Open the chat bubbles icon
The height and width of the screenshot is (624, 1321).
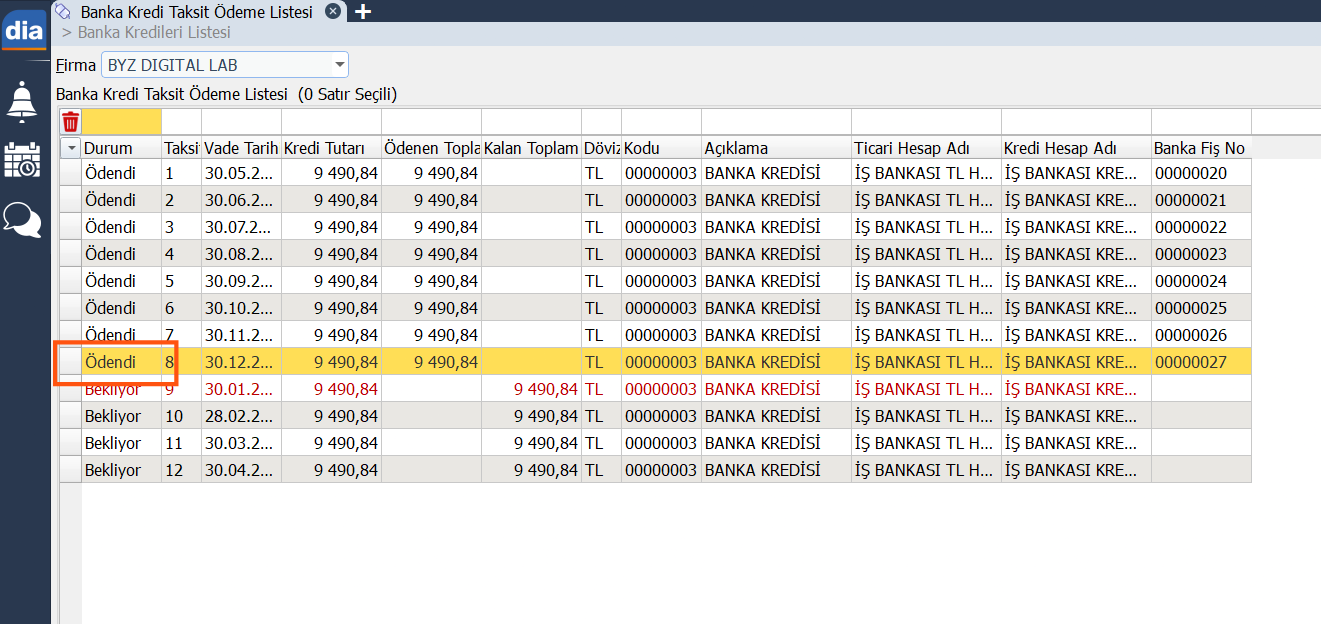pyautogui.click(x=22, y=219)
